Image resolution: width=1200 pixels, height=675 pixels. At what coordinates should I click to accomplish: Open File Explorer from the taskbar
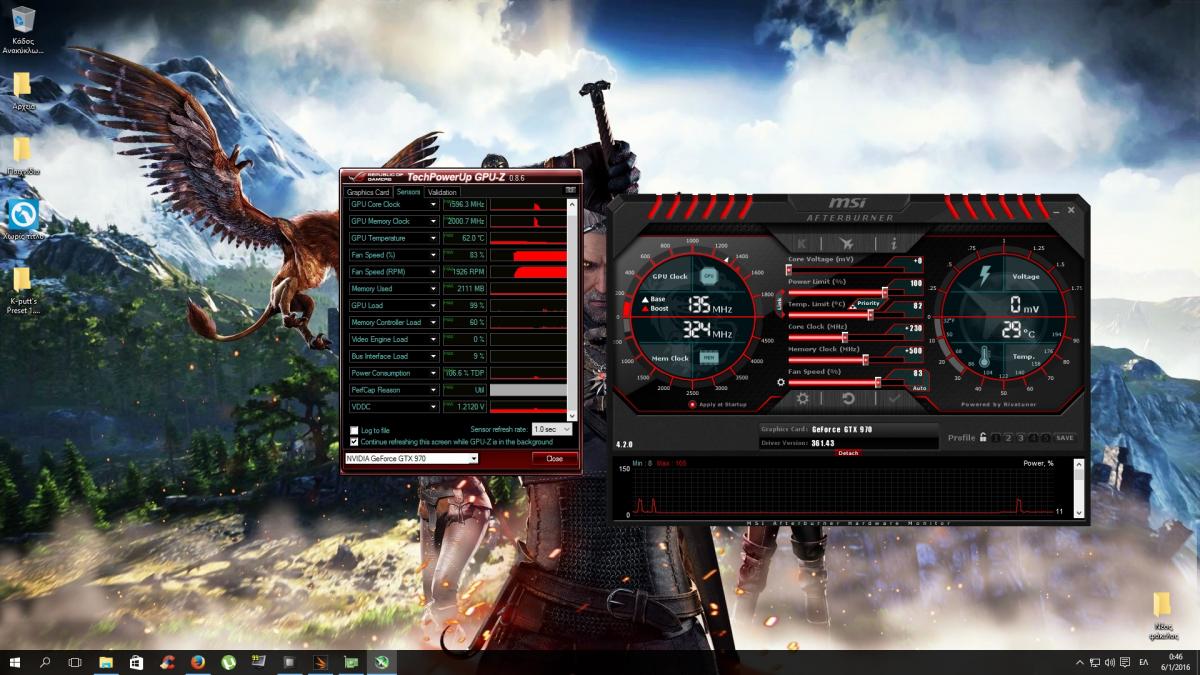106,662
